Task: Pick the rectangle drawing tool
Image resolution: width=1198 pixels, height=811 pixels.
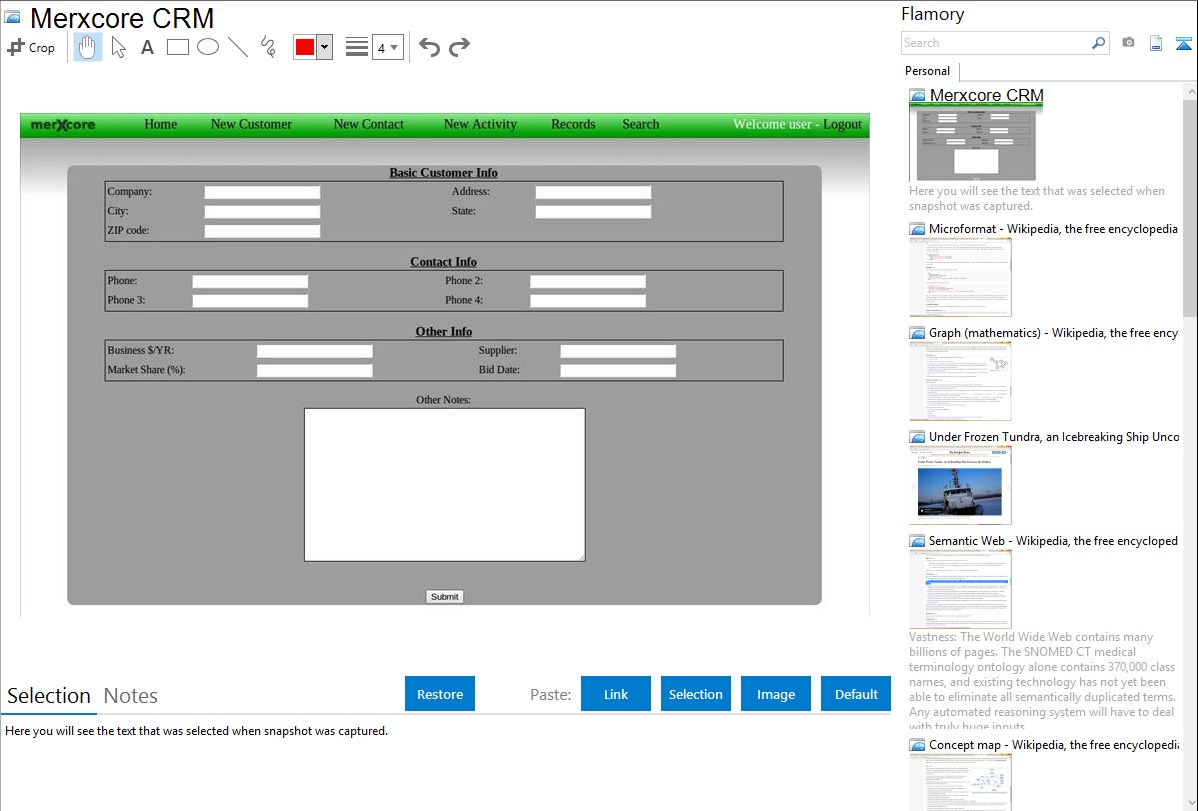Action: (177, 47)
